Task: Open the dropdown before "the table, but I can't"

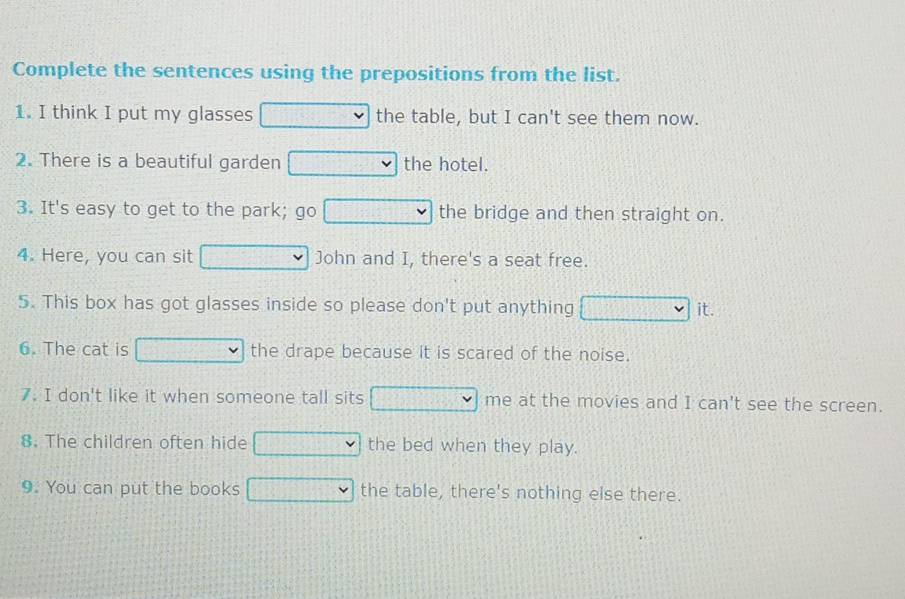Action: [315, 117]
